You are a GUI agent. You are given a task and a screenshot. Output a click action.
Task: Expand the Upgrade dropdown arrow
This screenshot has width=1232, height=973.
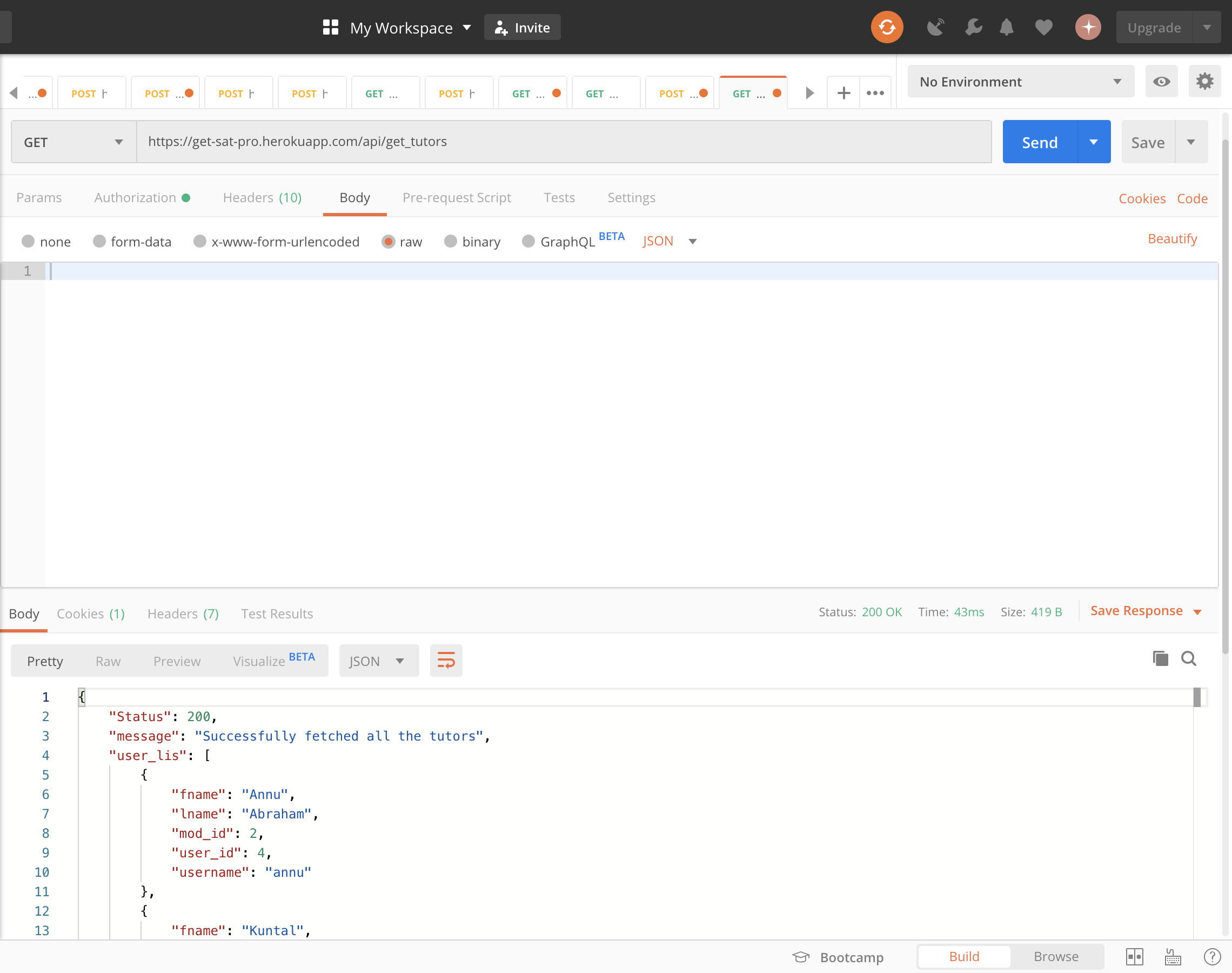tap(1207, 28)
